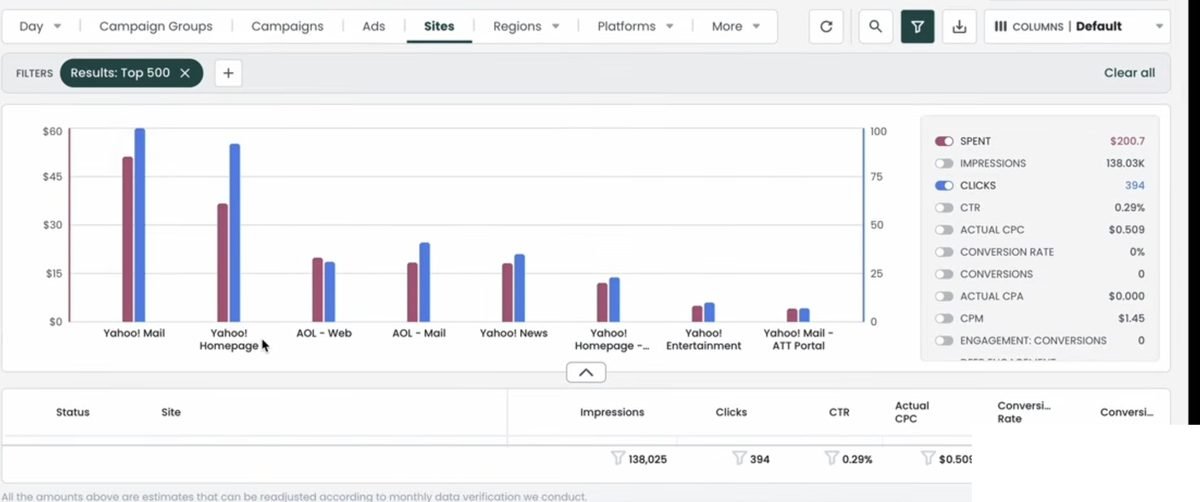
Task: Open the Columns Default selector
Action: [x=1077, y=27]
